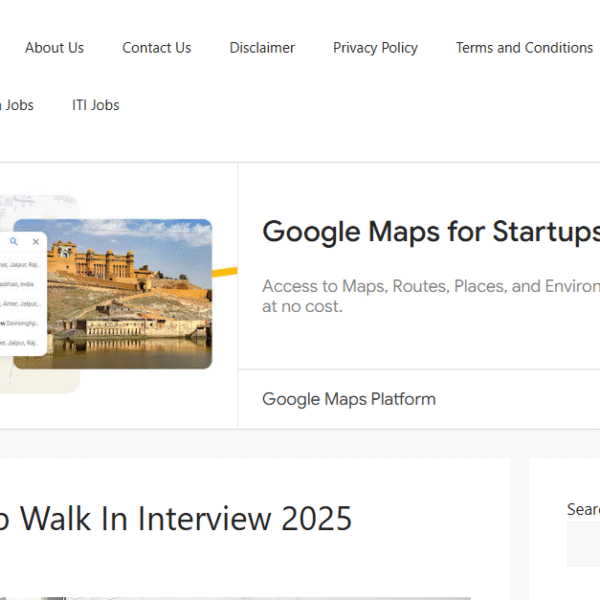
Task: Click the fort photo in the ad
Action: click(x=129, y=294)
